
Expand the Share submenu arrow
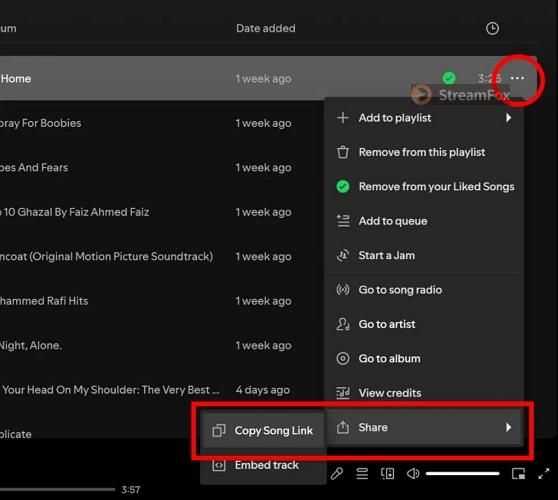point(509,427)
